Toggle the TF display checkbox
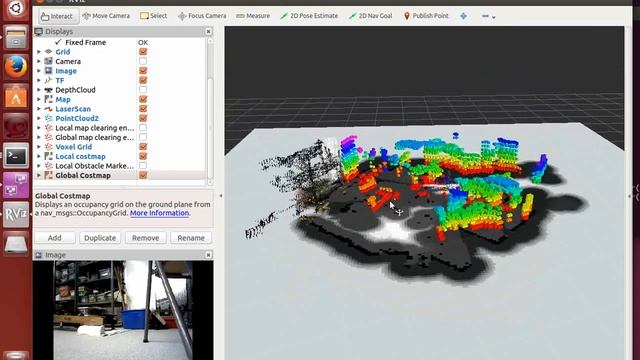The width and height of the screenshot is (640, 360). (143, 80)
